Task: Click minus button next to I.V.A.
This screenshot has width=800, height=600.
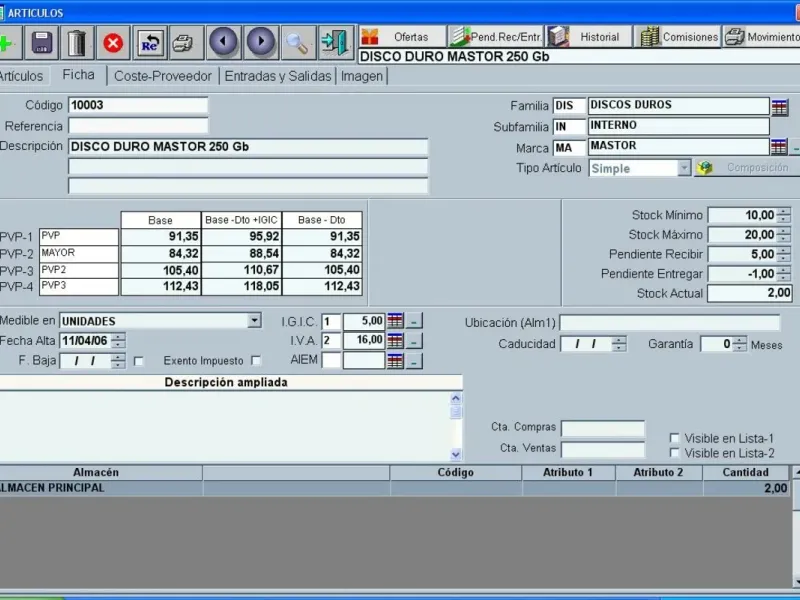Action: coord(414,341)
